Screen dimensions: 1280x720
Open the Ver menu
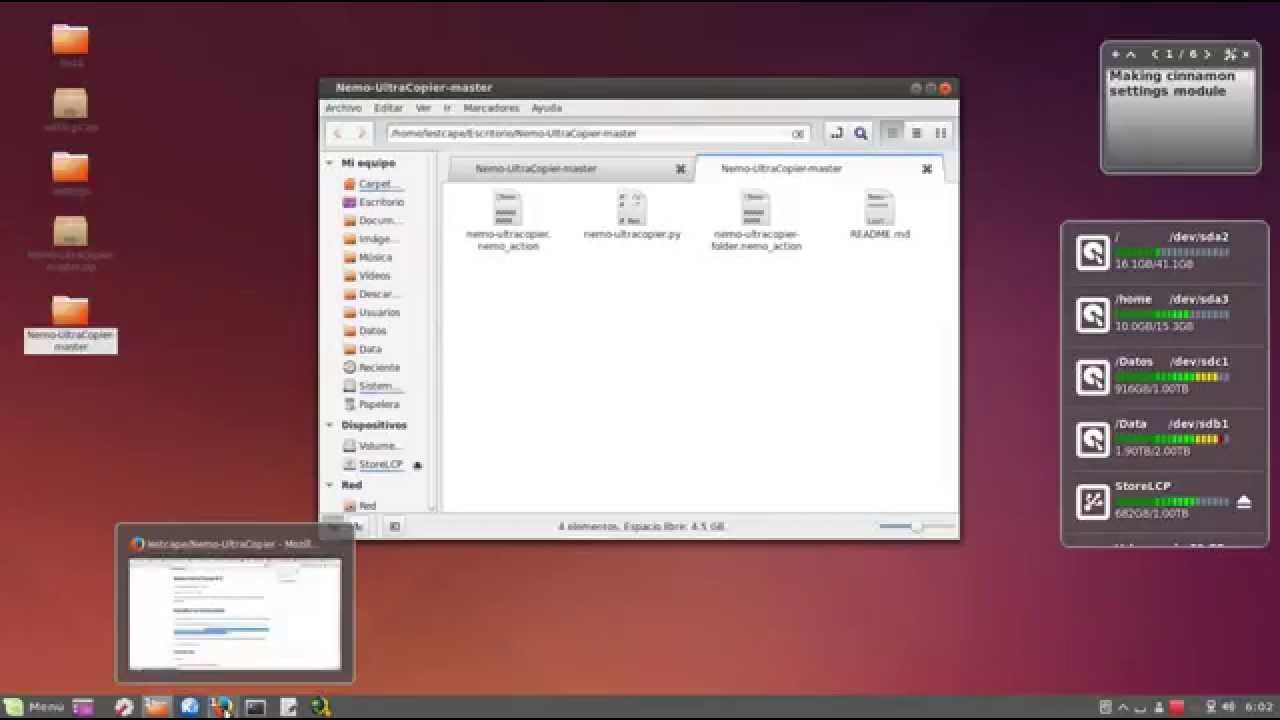pos(423,108)
